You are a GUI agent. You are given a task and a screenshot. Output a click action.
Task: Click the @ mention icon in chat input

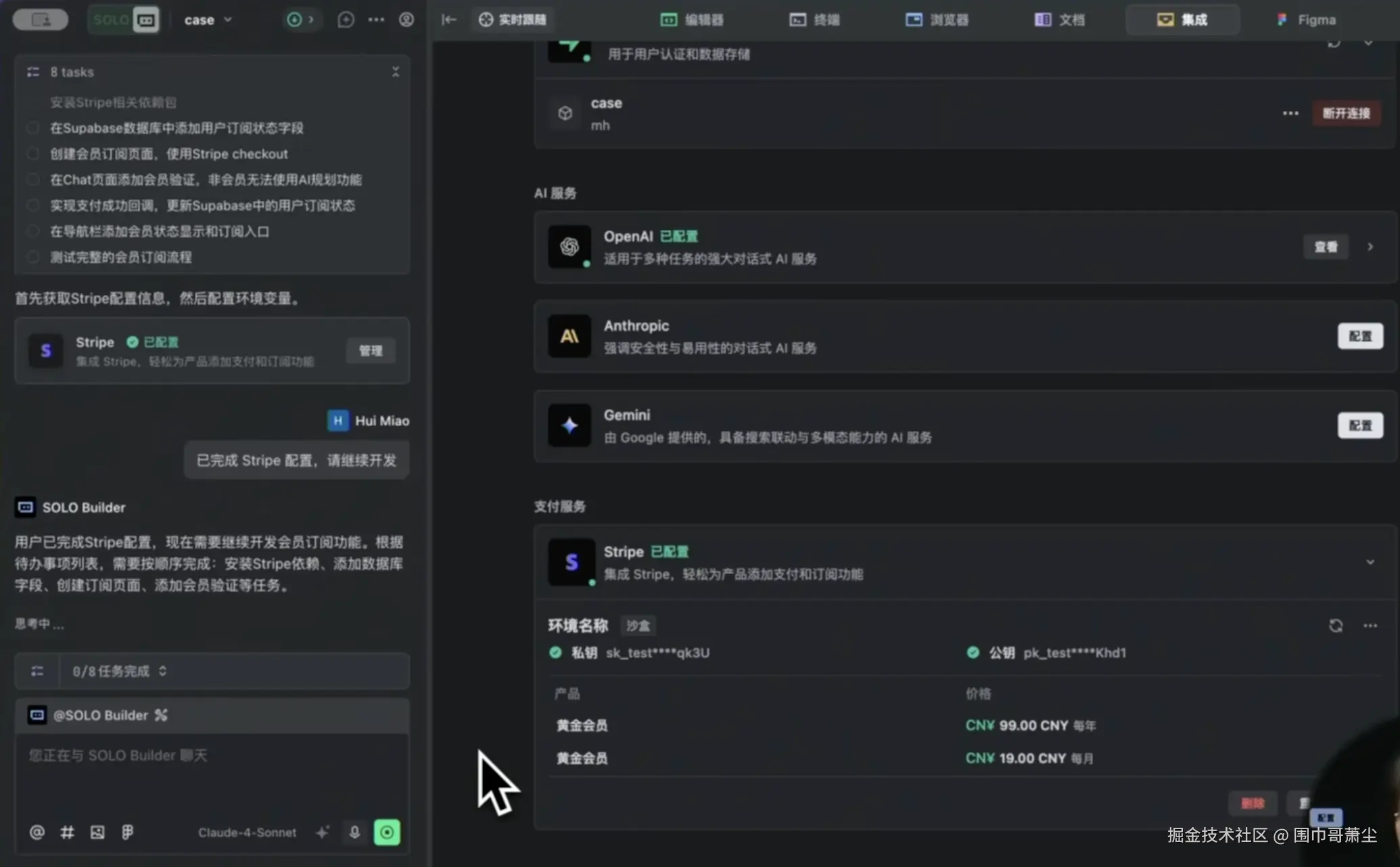click(37, 833)
